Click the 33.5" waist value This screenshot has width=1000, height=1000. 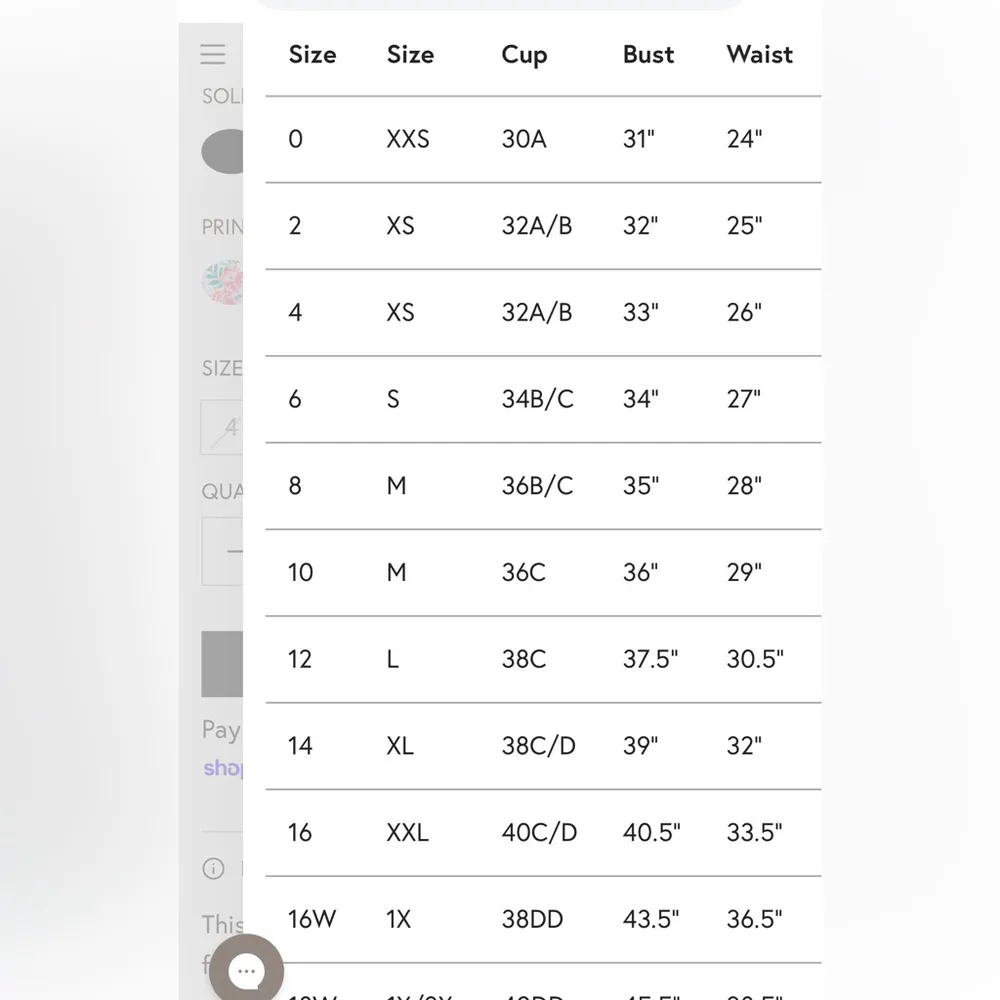754,832
